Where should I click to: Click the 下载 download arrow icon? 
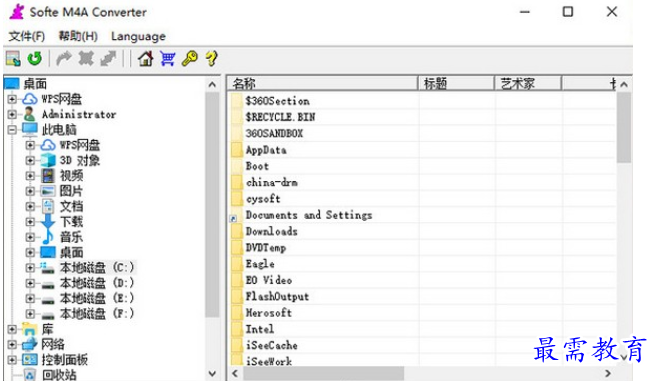[48, 221]
